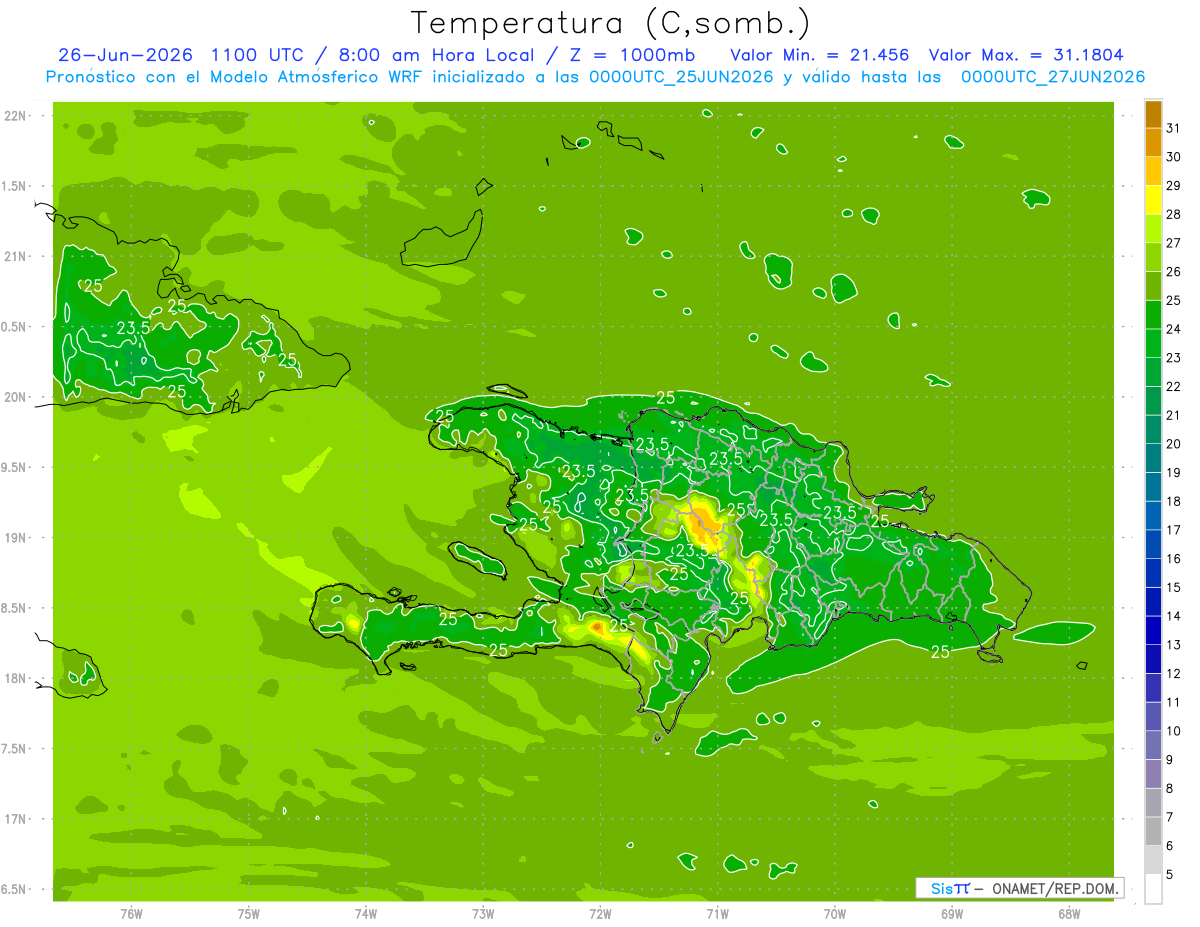The image size is (1200, 927).
Task: Pick the dark orange swatch above 31
Action: click(x=1153, y=114)
